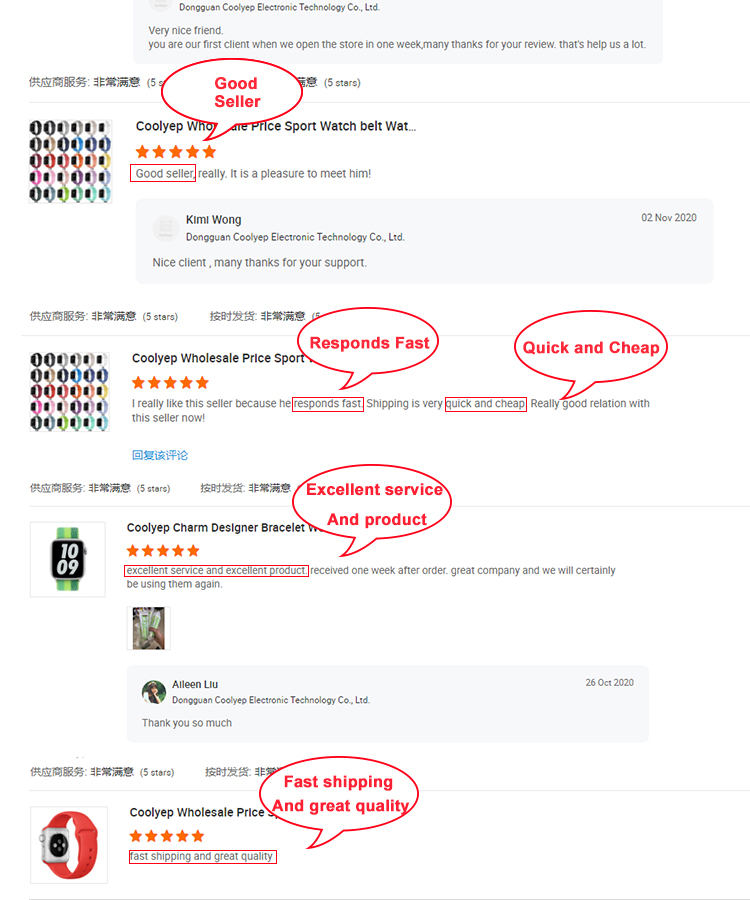Click the five-star rating of Good seller review
750x900 pixels.
point(176,152)
